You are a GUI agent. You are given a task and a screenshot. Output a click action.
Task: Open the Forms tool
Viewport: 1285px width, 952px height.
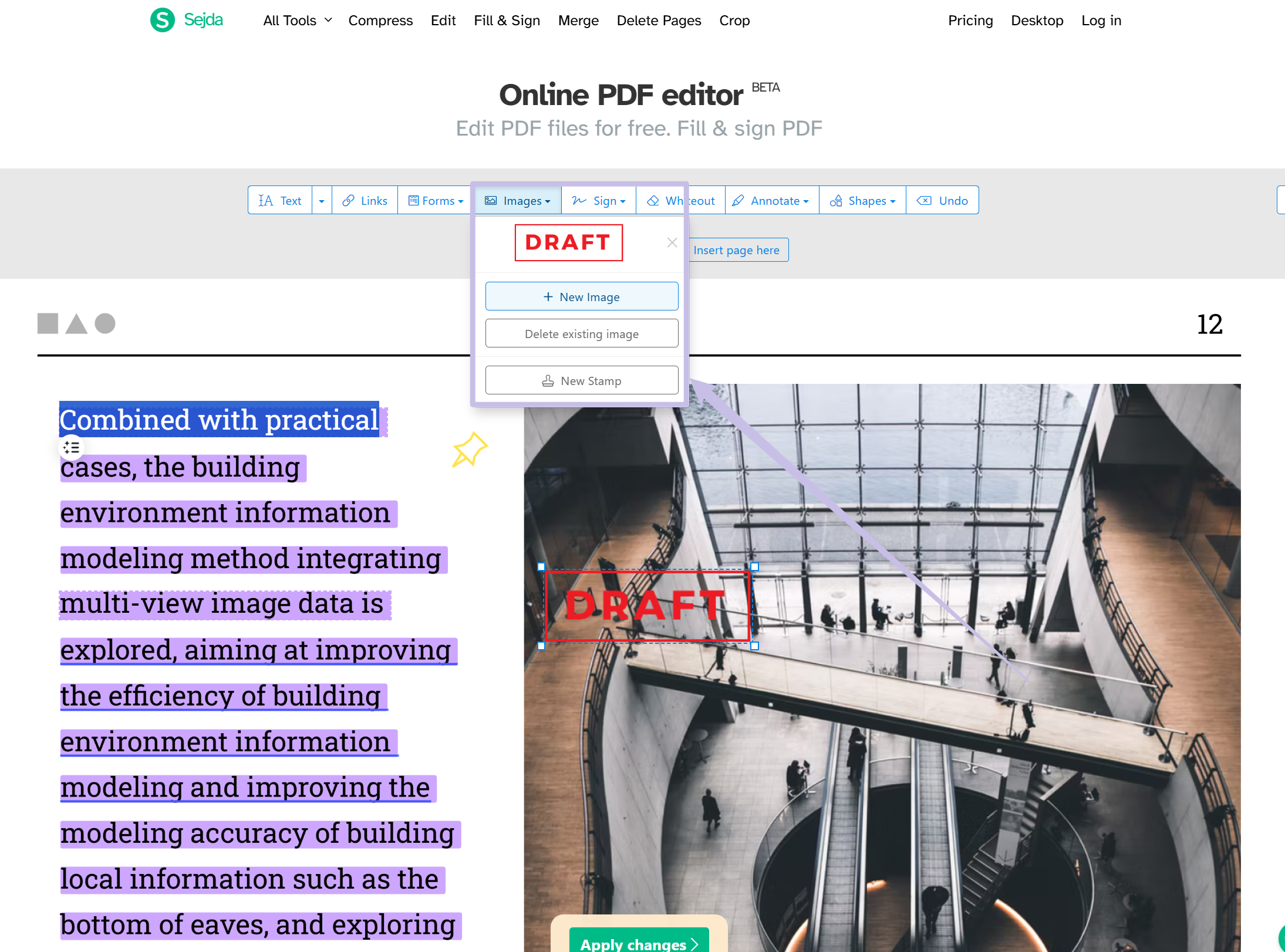click(x=434, y=200)
